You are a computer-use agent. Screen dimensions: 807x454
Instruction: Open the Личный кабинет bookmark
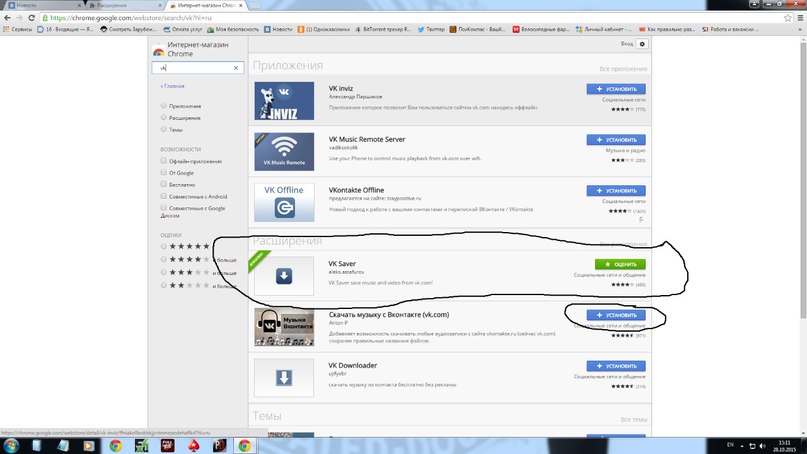pyautogui.click(x=604, y=29)
